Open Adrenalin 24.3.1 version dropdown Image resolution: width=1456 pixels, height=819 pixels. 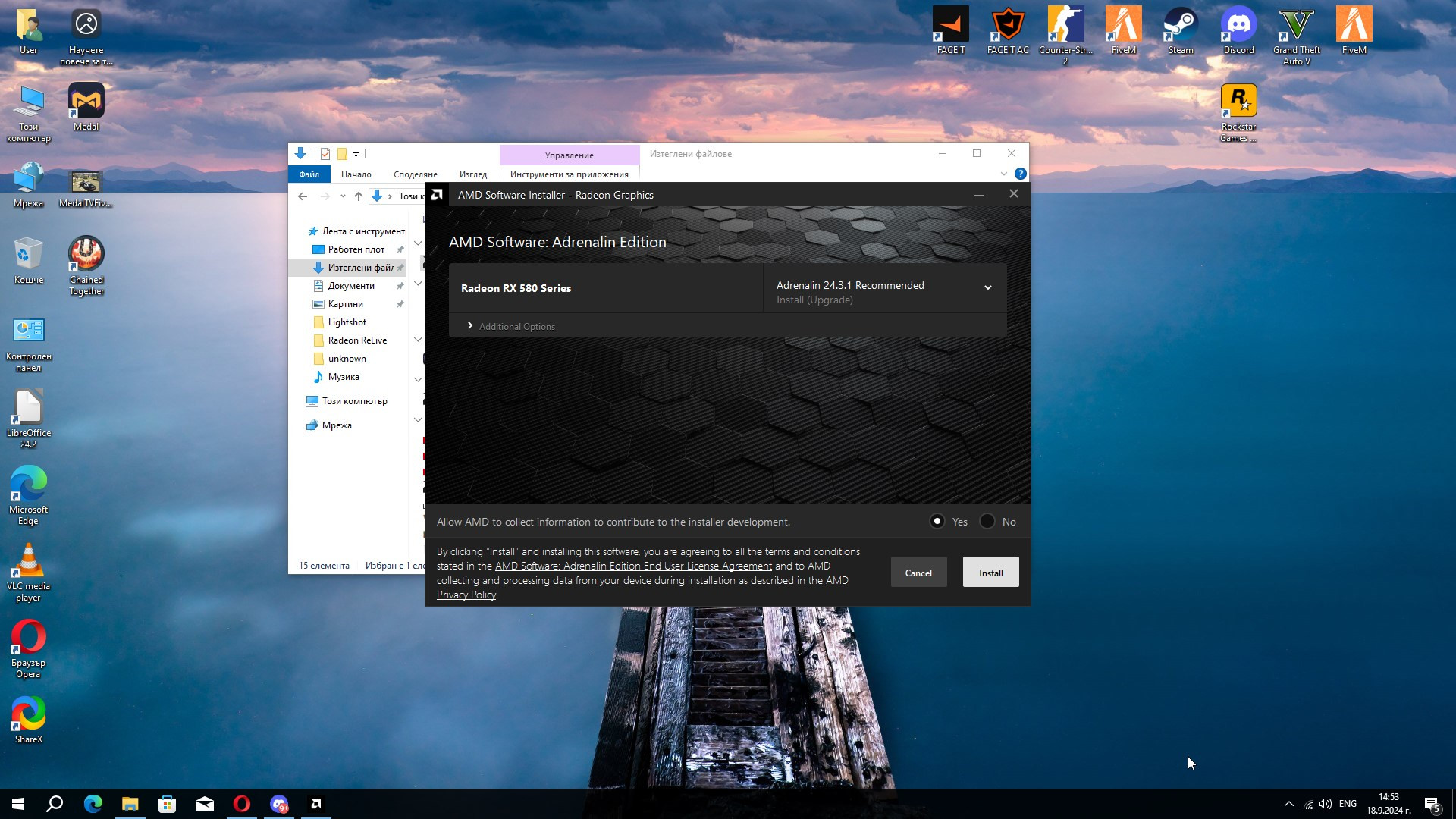coord(987,287)
